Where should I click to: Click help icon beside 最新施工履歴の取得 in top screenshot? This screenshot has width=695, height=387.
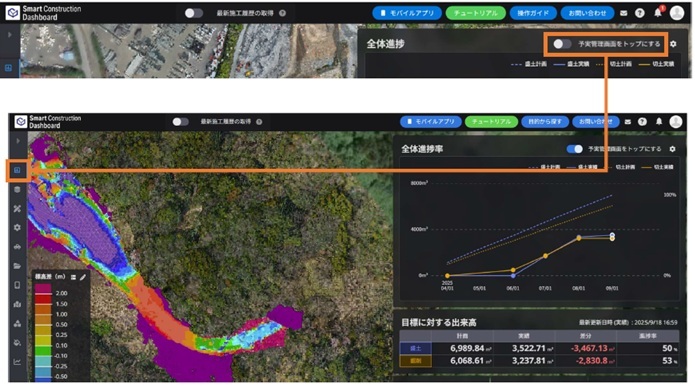click(x=282, y=13)
